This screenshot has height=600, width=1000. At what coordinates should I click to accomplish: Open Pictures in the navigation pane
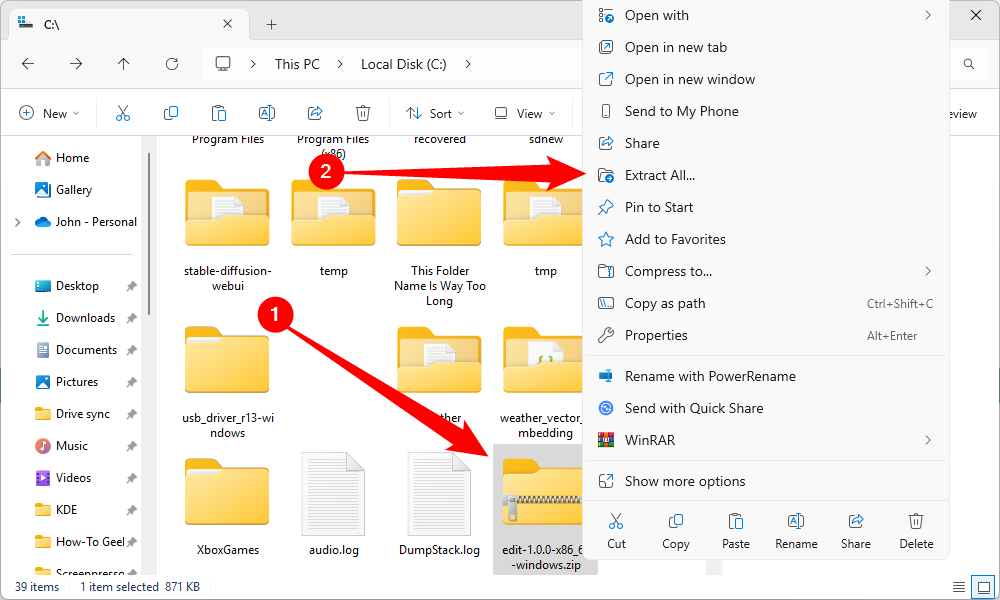67,382
